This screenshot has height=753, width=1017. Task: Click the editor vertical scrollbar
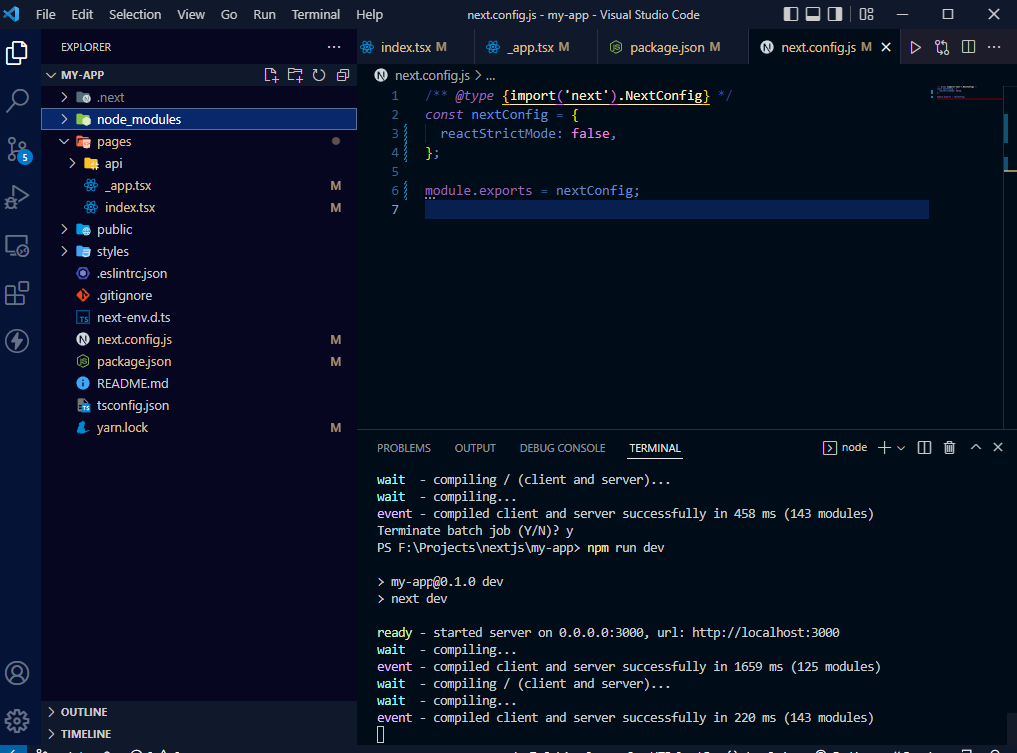pyautogui.click(x=1010, y=257)
